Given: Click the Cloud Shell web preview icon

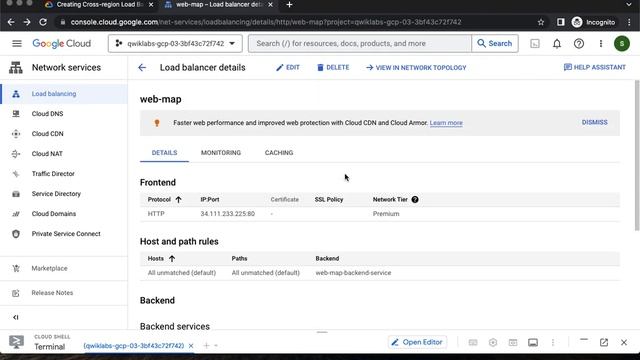Looking at the screenshot, I should pyautogui.click(x=513, y=342).
